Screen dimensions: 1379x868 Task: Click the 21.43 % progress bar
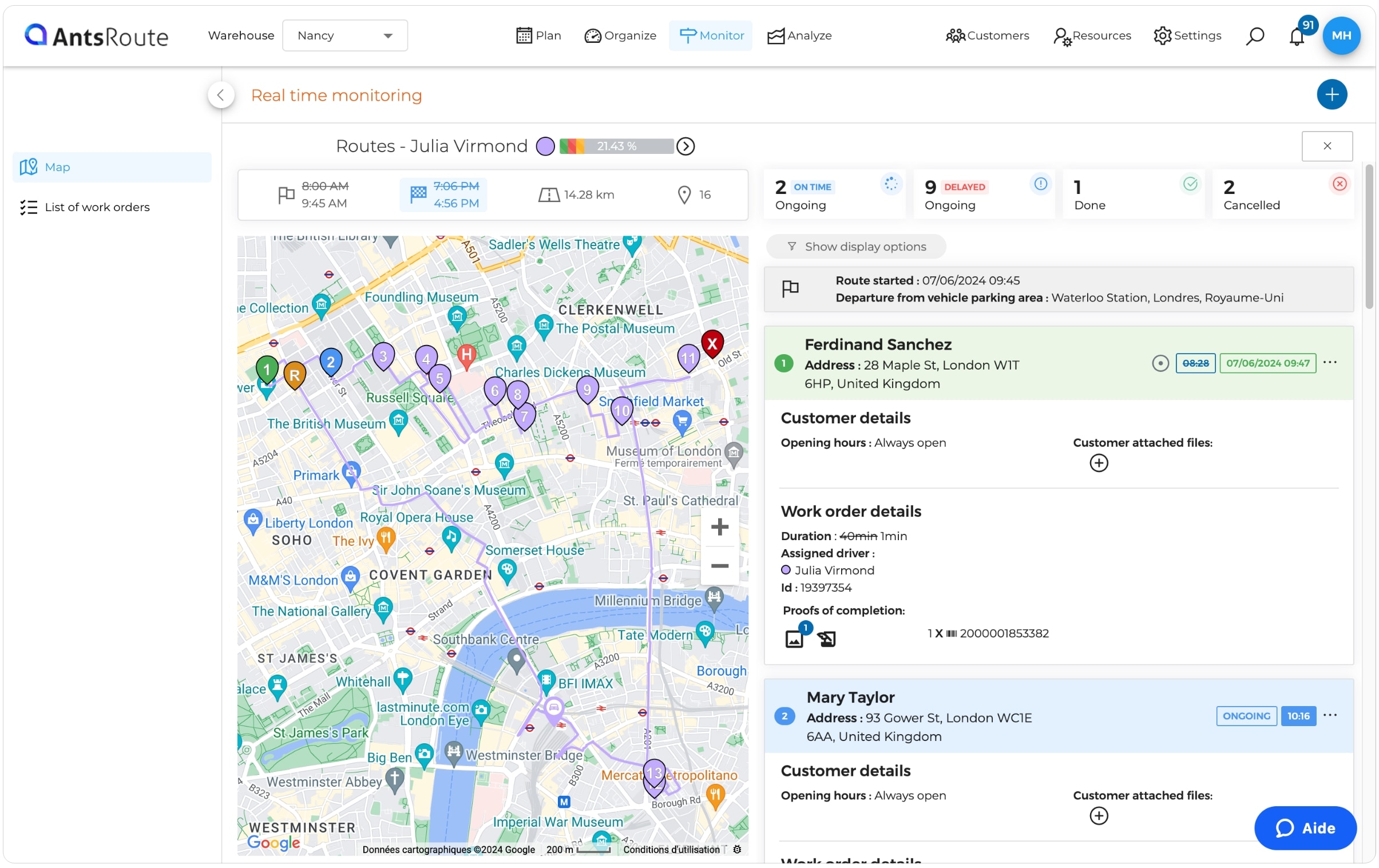click(616, 146)
